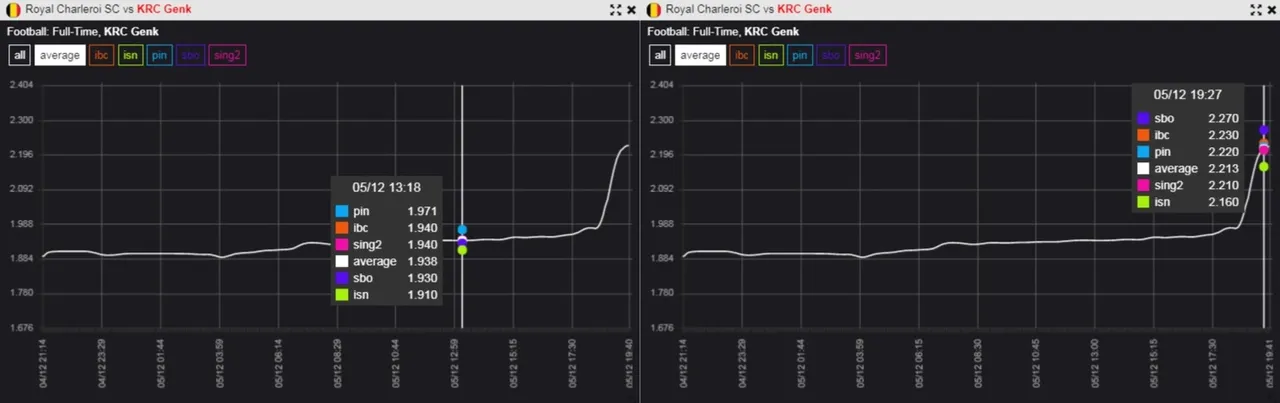Click the left panel title 'Royal Charleroi SC vs KRC Genk'

(108, 9)
